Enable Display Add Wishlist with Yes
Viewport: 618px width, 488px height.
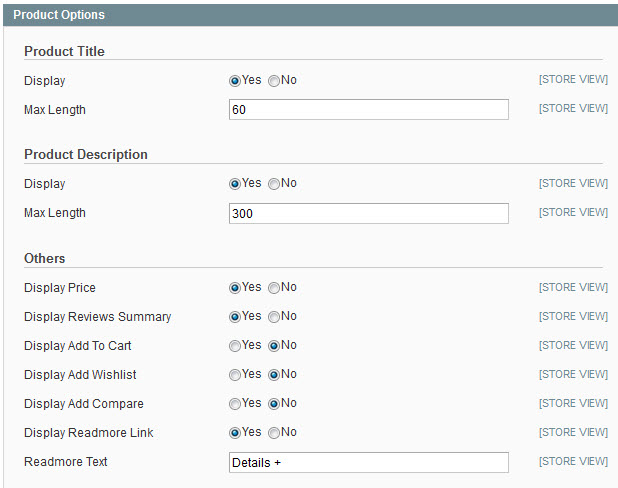[235, 375]
